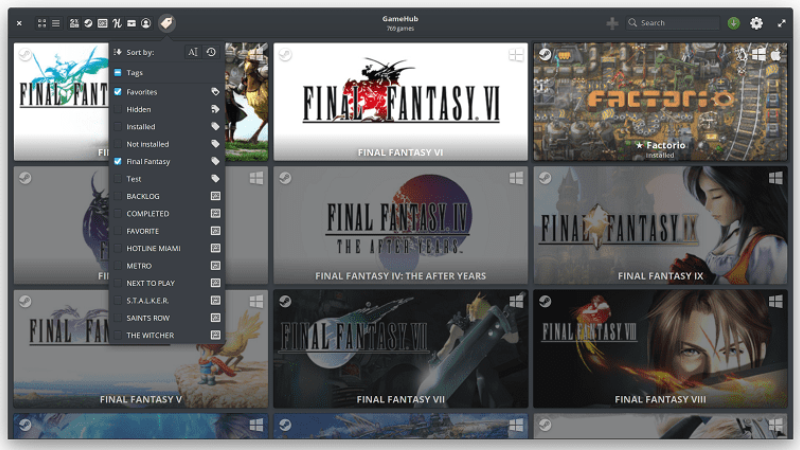Viewport: 800px width, 450px height.
Task: Click Linux icon on Factorio card
Action: tap(742, 54)
